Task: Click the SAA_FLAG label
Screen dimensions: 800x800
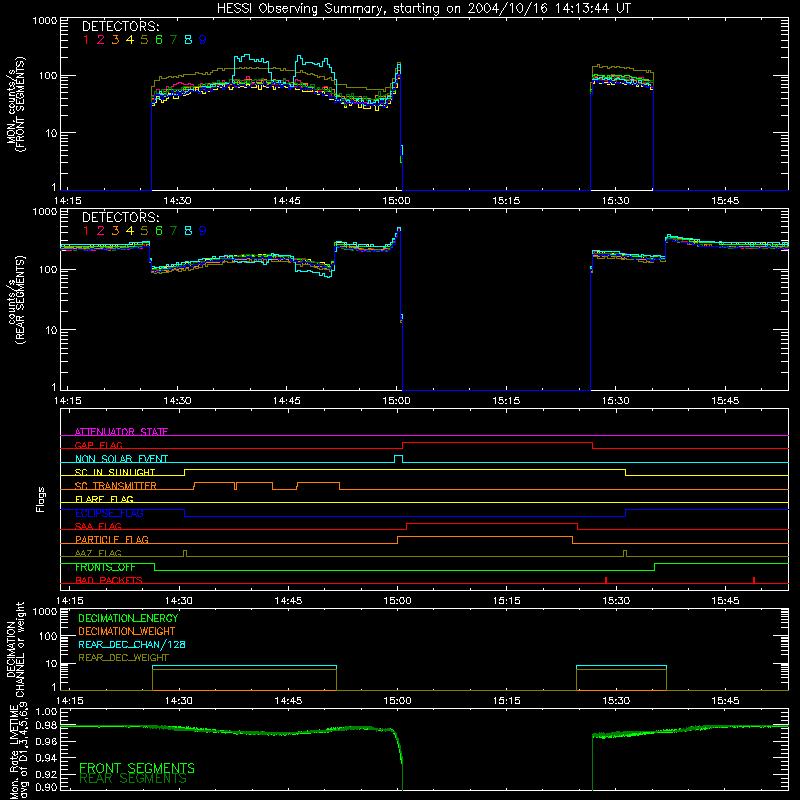Action: (98, 527)
